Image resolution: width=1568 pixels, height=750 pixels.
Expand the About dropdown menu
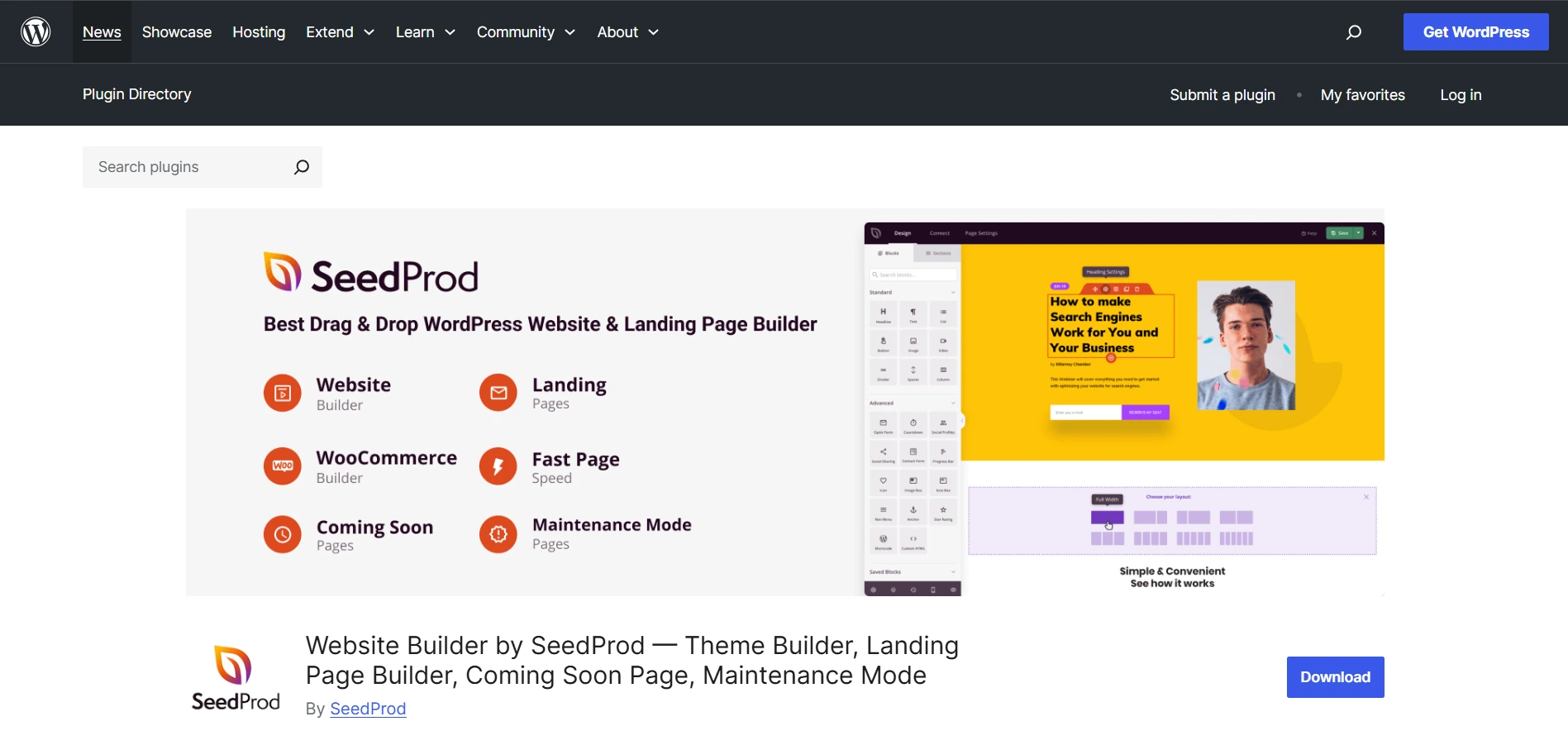pyautogui.click(x=627, y=32)
